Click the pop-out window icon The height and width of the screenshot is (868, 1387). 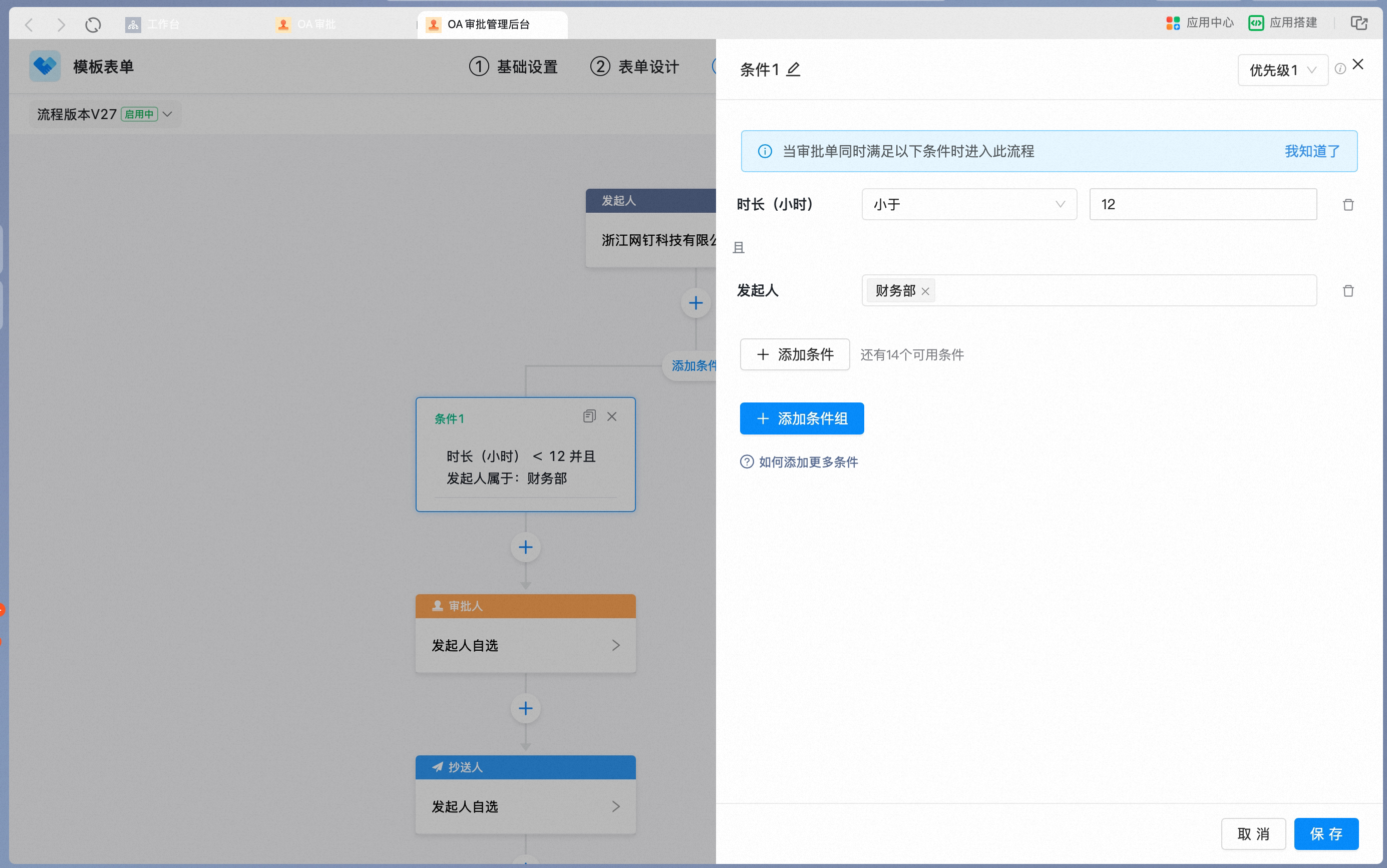click(1359, 23)
